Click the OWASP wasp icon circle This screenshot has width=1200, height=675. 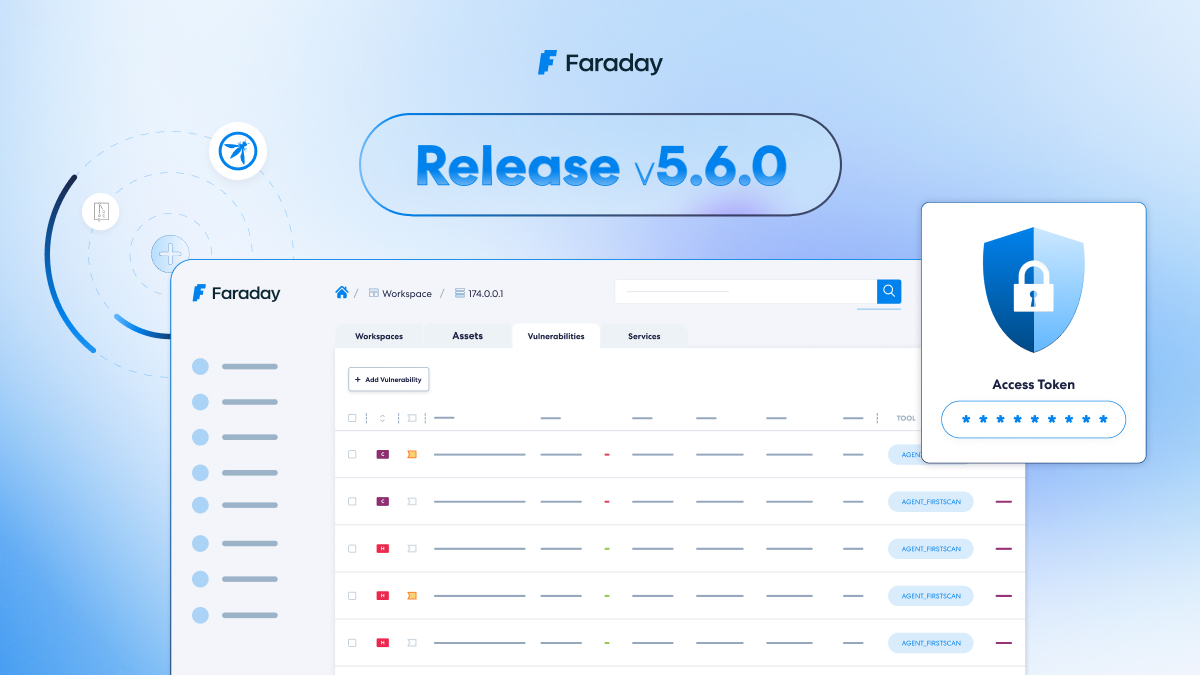click(x=238, y=152)
